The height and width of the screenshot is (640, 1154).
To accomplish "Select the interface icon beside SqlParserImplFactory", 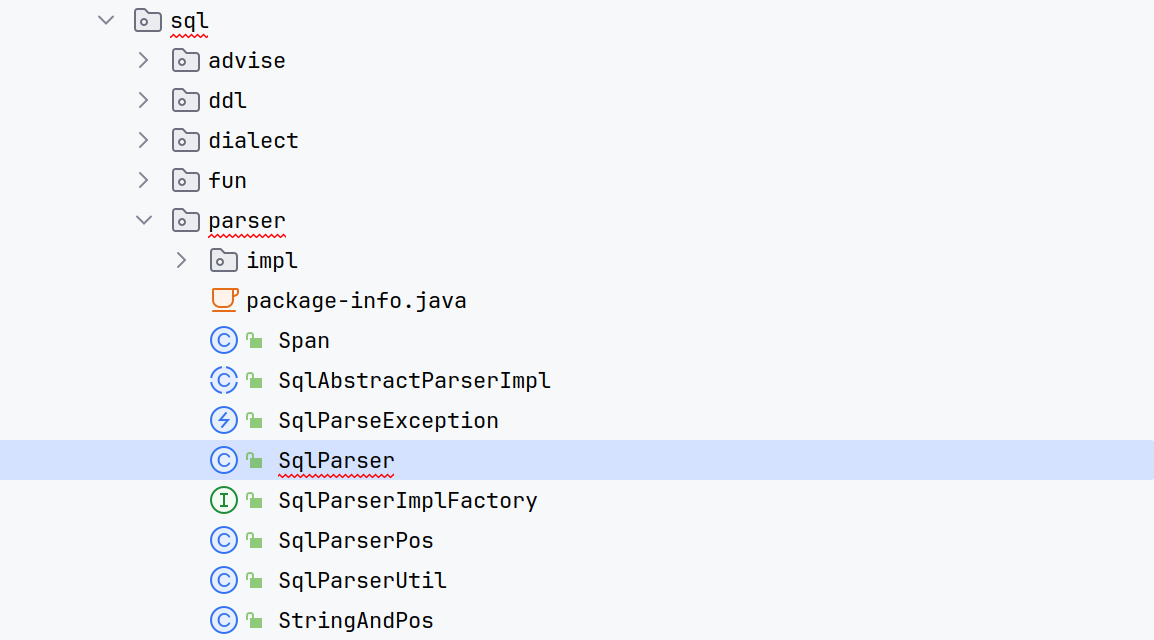I will [223, 500].
